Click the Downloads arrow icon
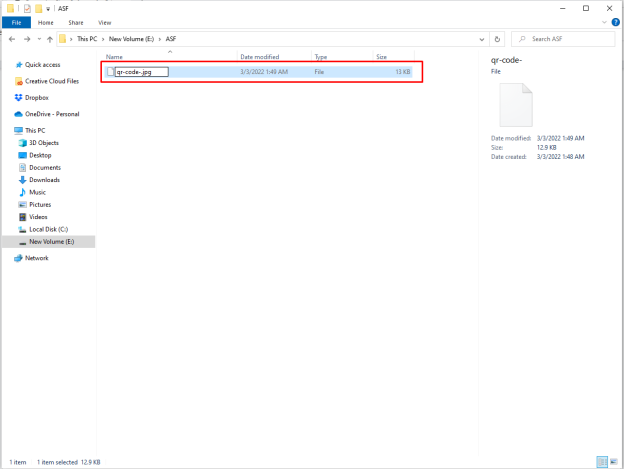 23,180
